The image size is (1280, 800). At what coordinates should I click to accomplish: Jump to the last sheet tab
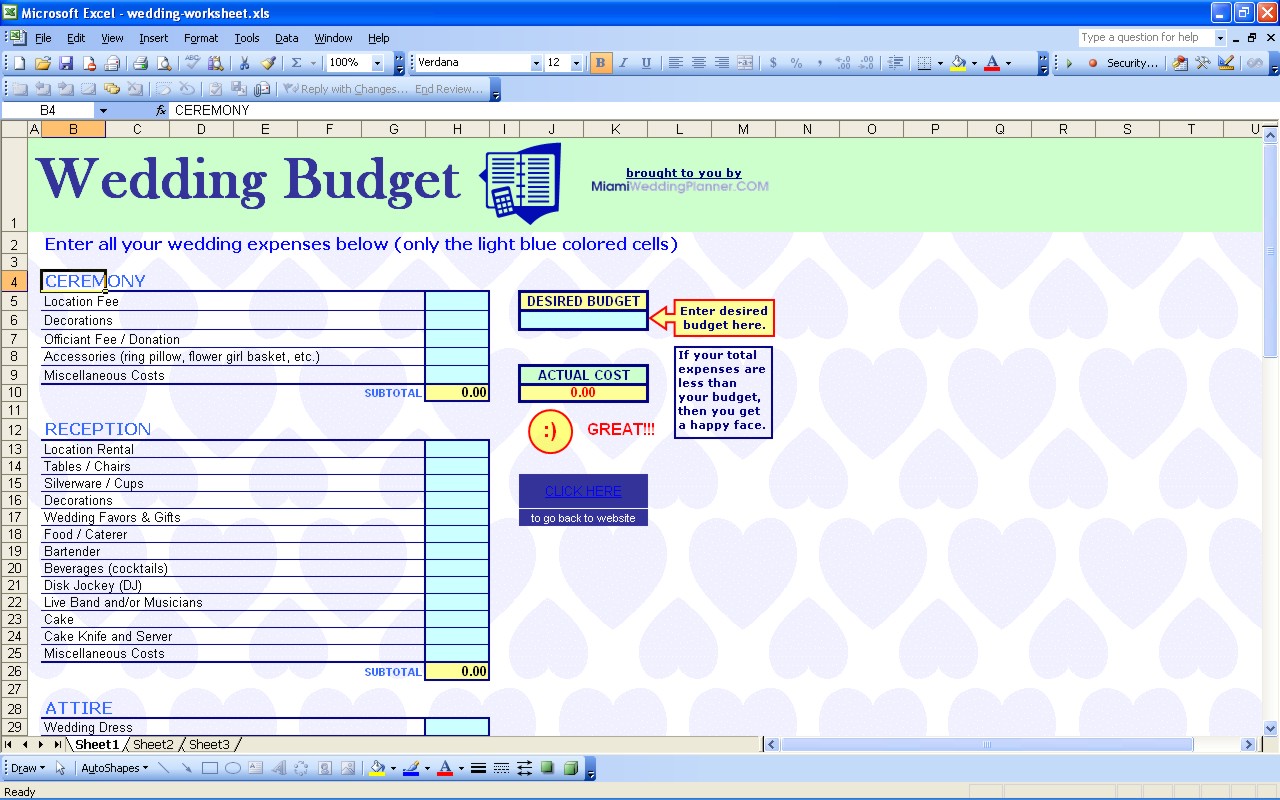[57, 744]
